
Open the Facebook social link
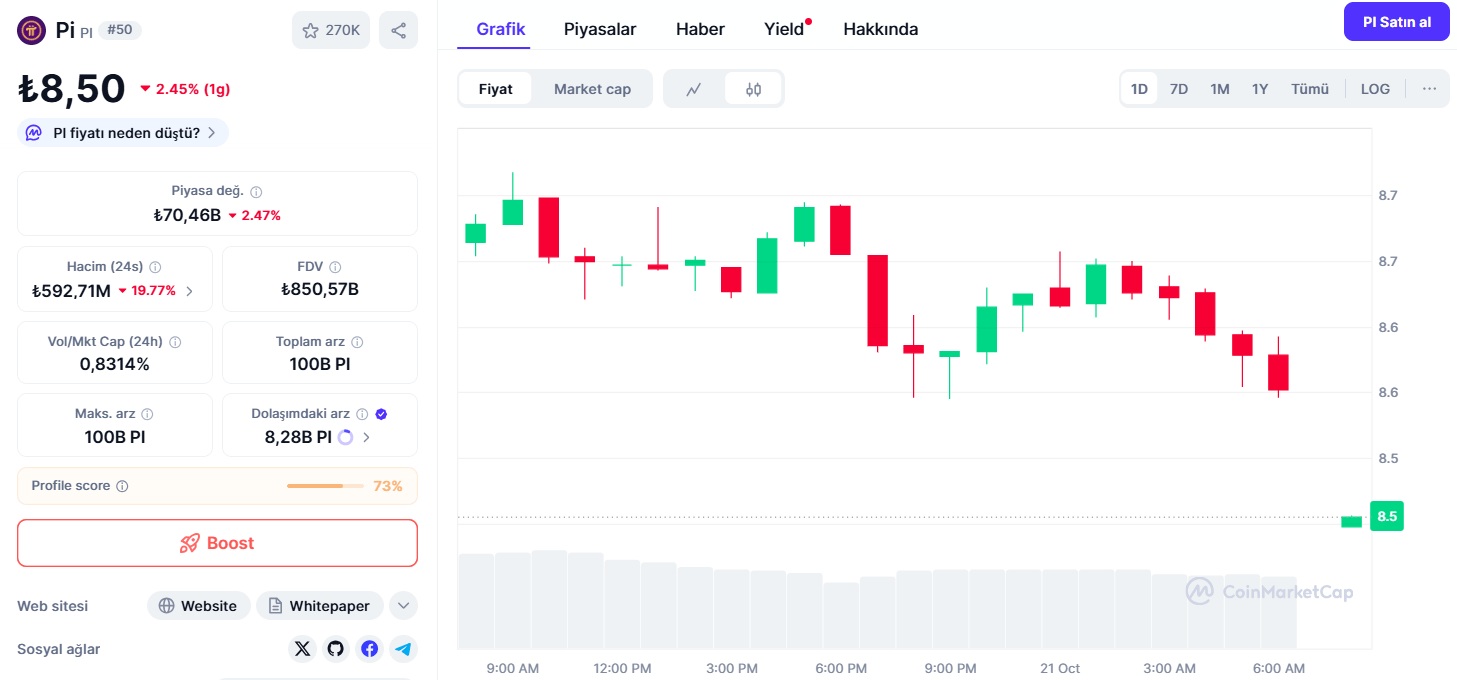pos(370,649)
